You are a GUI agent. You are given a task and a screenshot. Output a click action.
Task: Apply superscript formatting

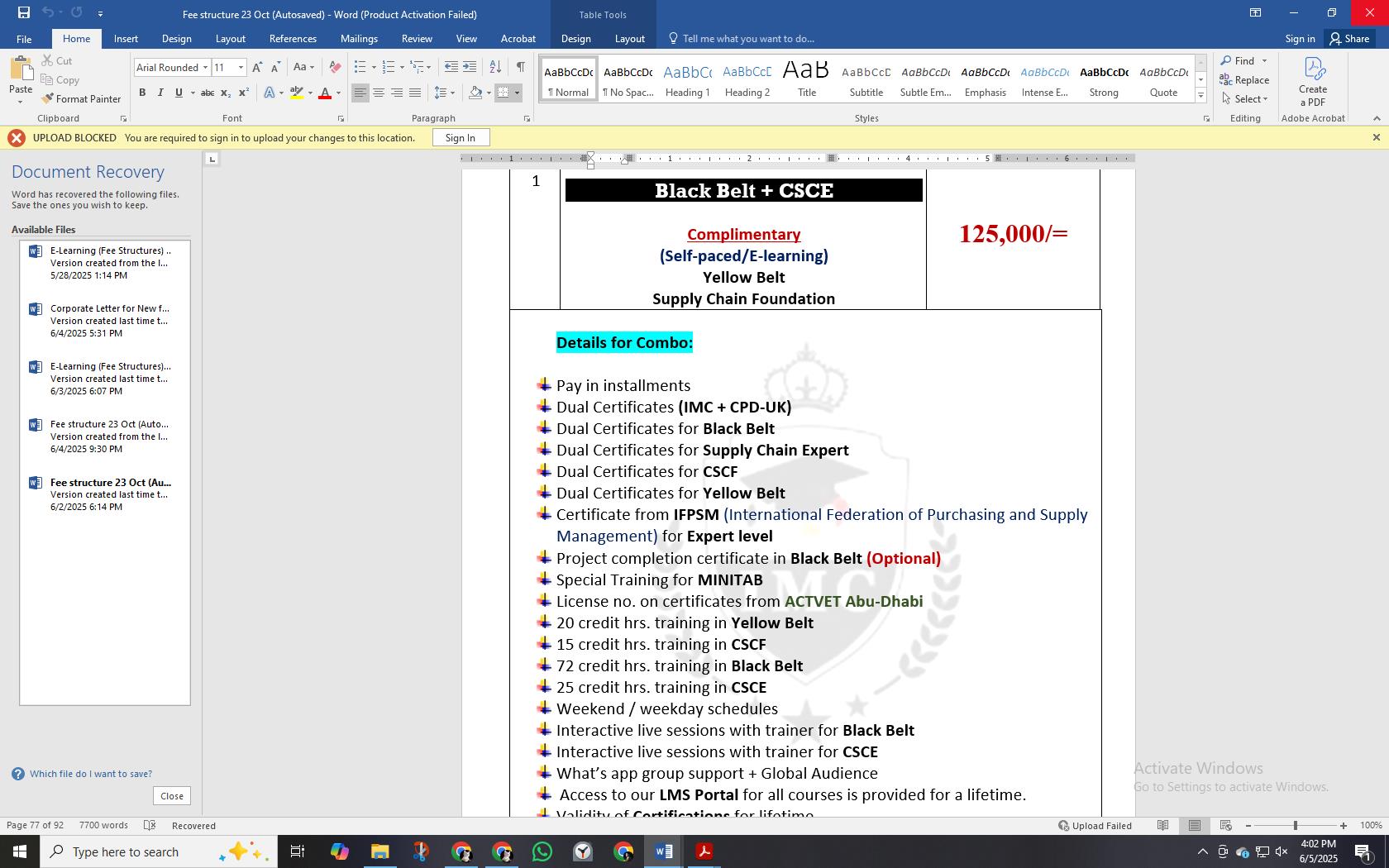coord(244,93)
